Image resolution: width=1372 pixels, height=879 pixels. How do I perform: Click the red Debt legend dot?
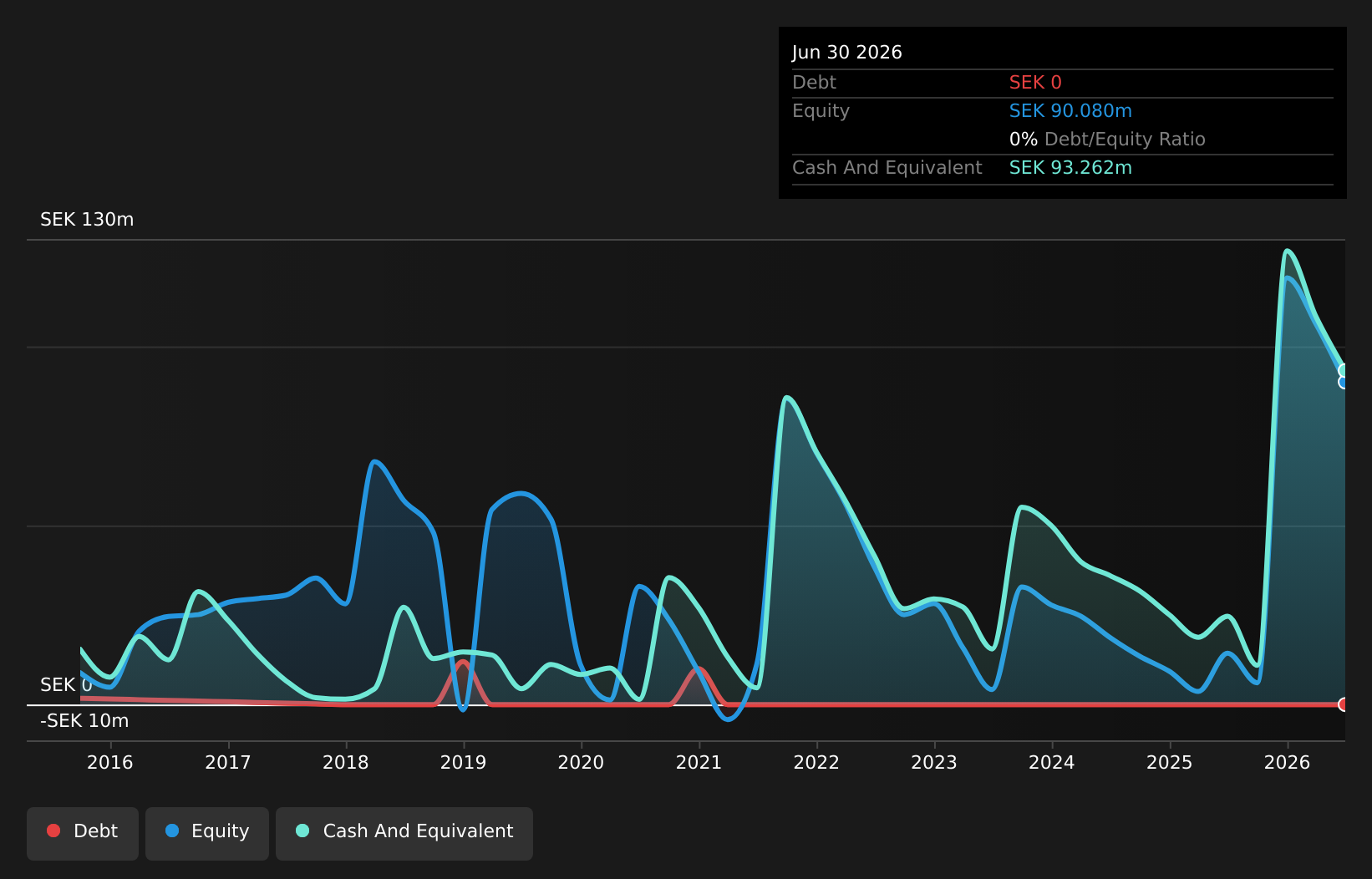(x=53, y=831)
